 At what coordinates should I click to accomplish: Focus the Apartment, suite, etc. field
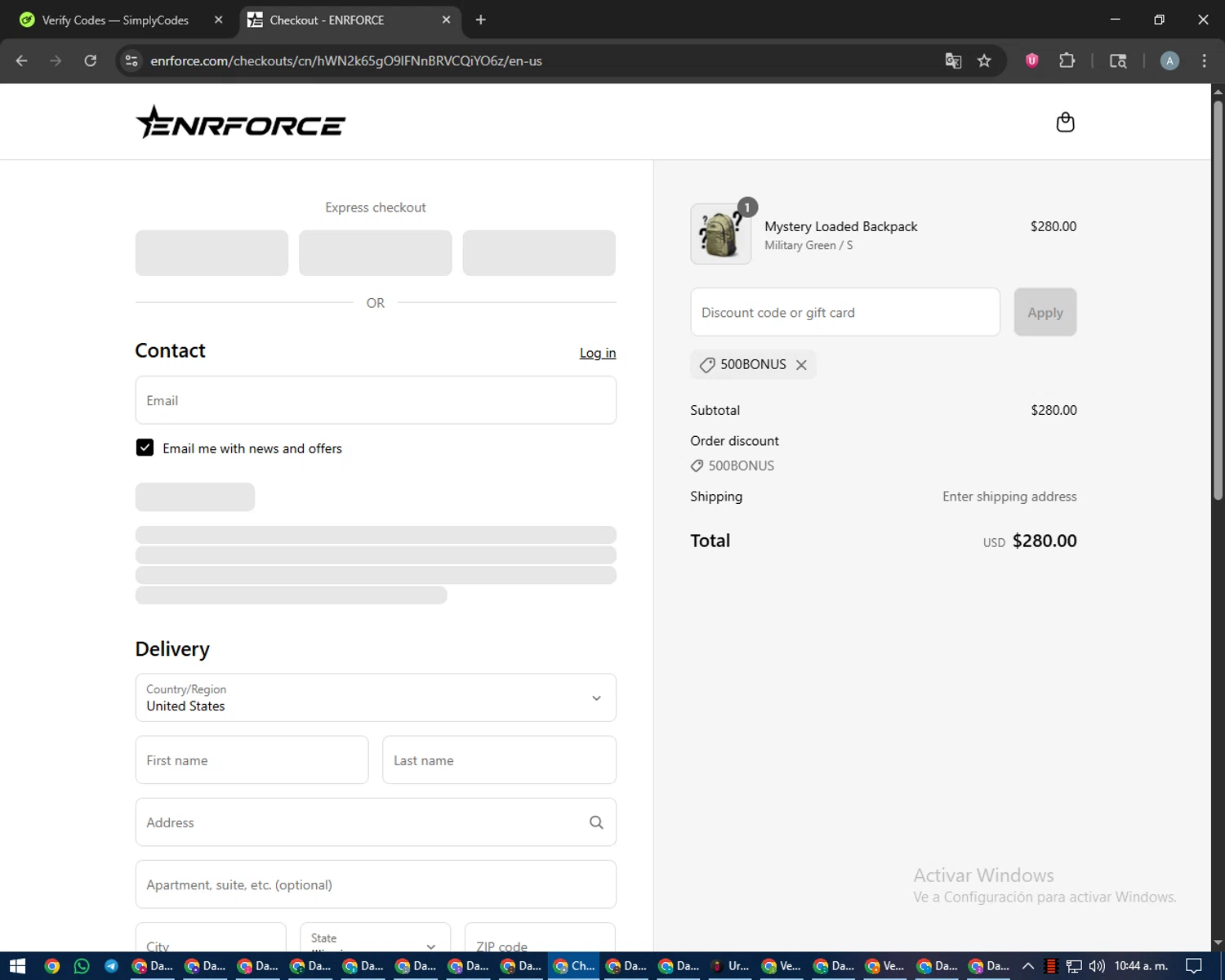pos(376,884)
